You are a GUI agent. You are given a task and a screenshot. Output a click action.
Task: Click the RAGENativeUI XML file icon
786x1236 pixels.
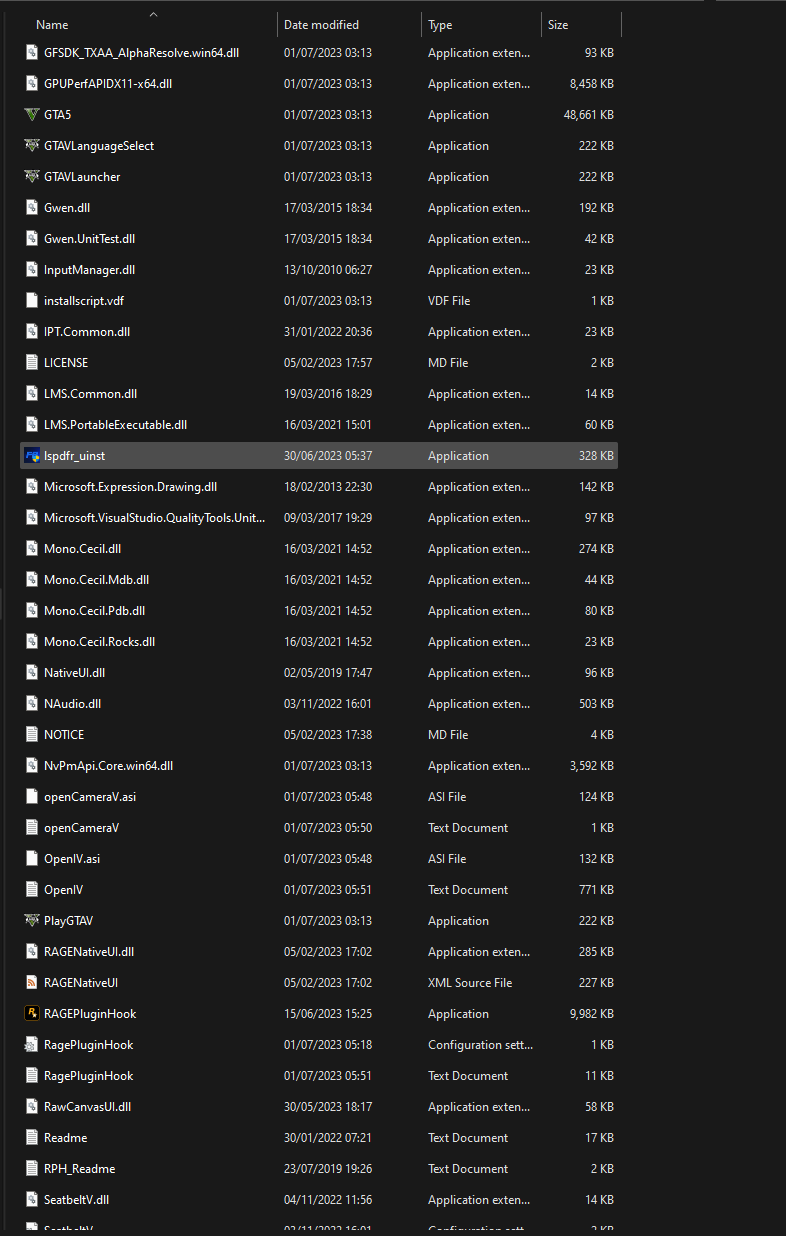pyautogui.click(x=32, y=983)
